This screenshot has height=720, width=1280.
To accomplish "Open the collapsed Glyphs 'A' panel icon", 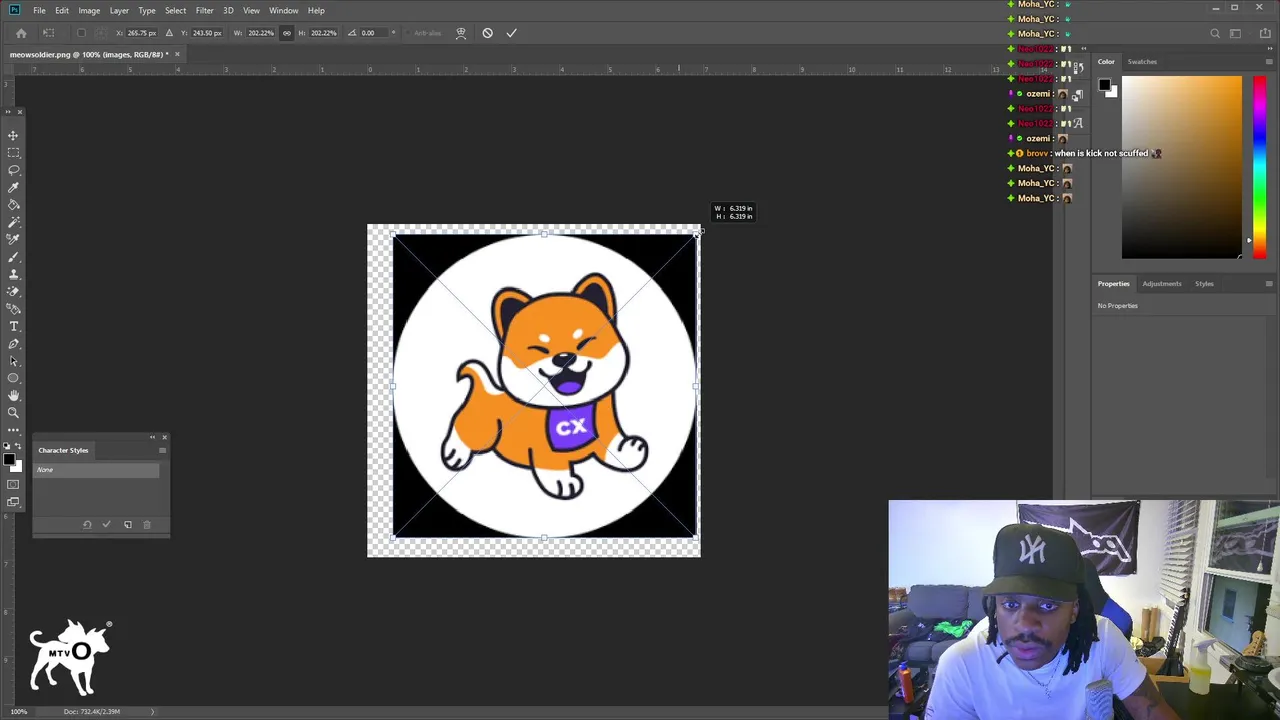I will pos(1077,123).
